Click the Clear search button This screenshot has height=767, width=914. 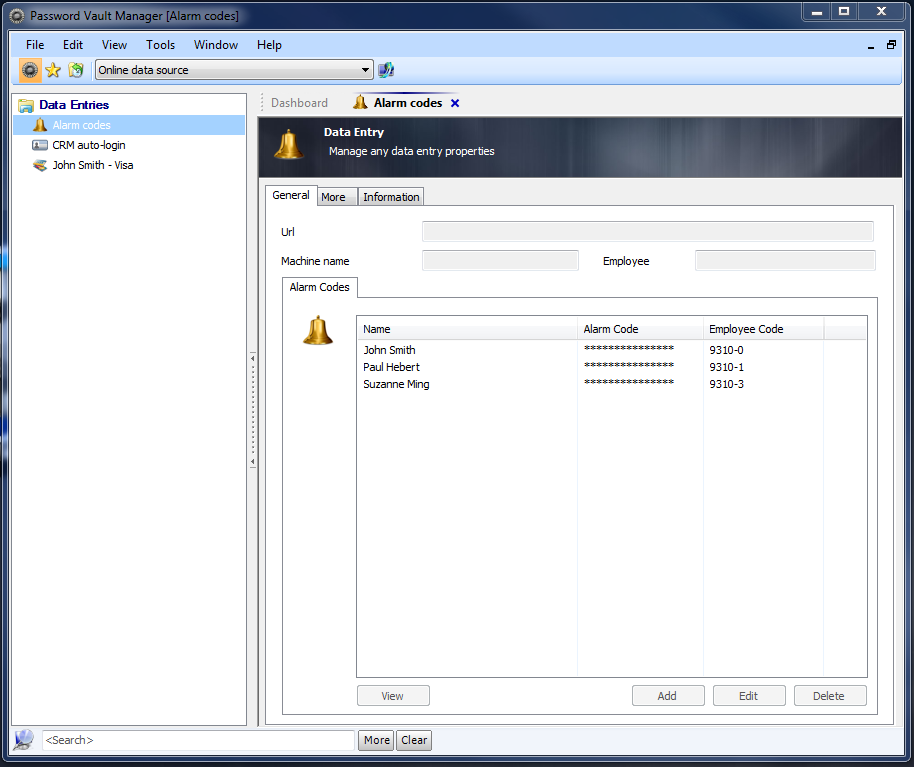pyautogui.click(x=414, y=740)
